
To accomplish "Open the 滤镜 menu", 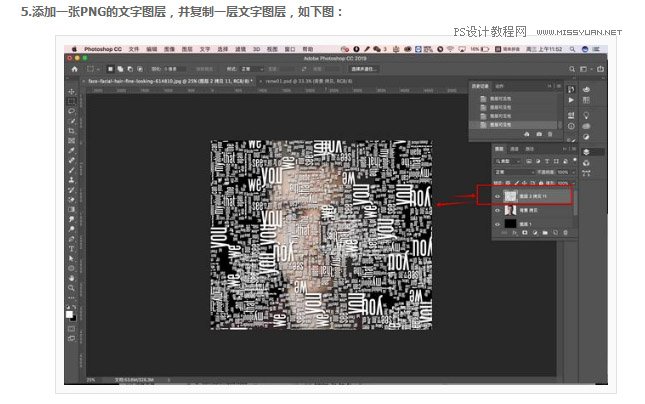I will click(240, 49).
